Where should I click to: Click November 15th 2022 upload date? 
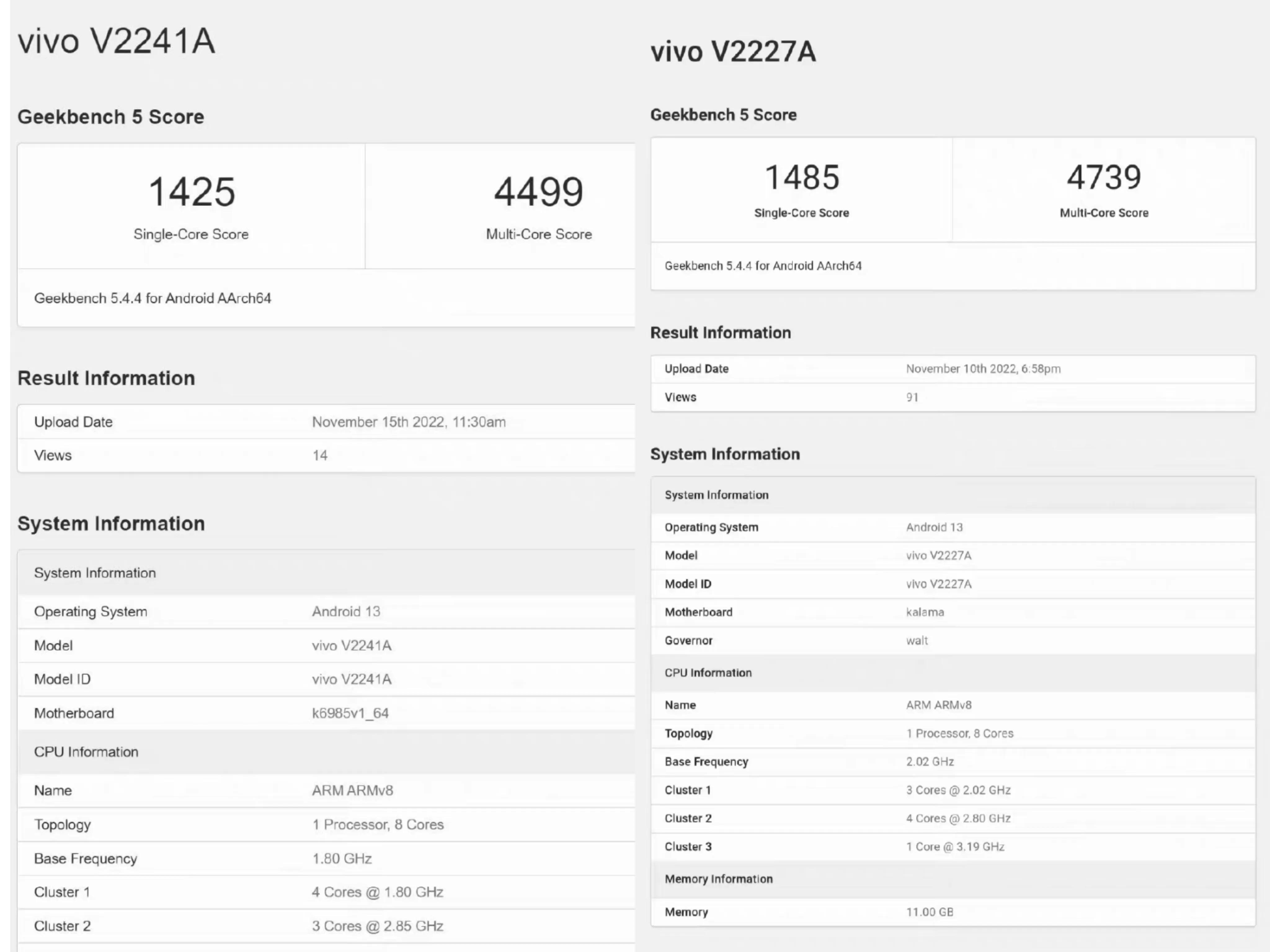point(408,422)
